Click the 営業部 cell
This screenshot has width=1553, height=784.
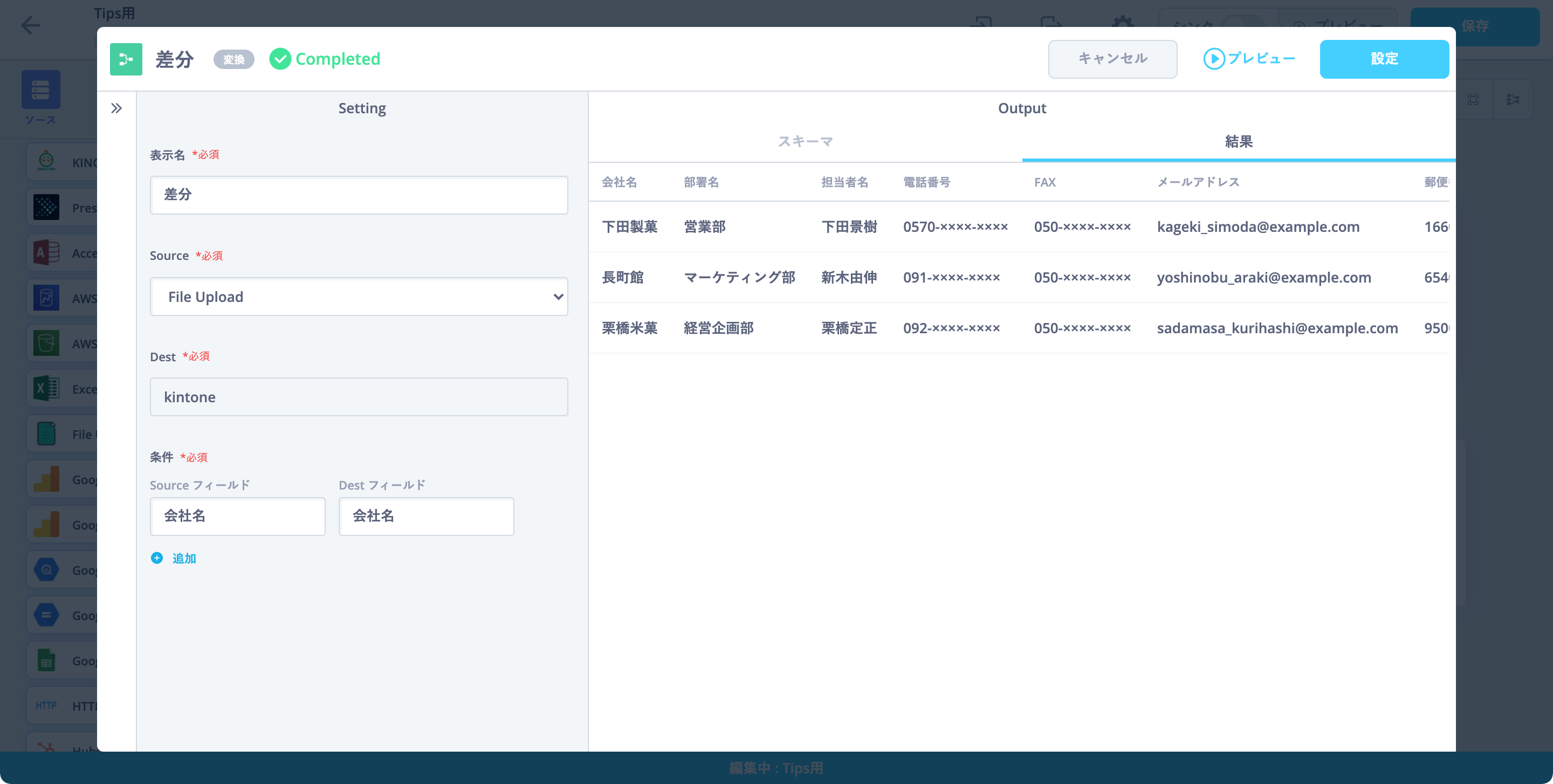705,226
